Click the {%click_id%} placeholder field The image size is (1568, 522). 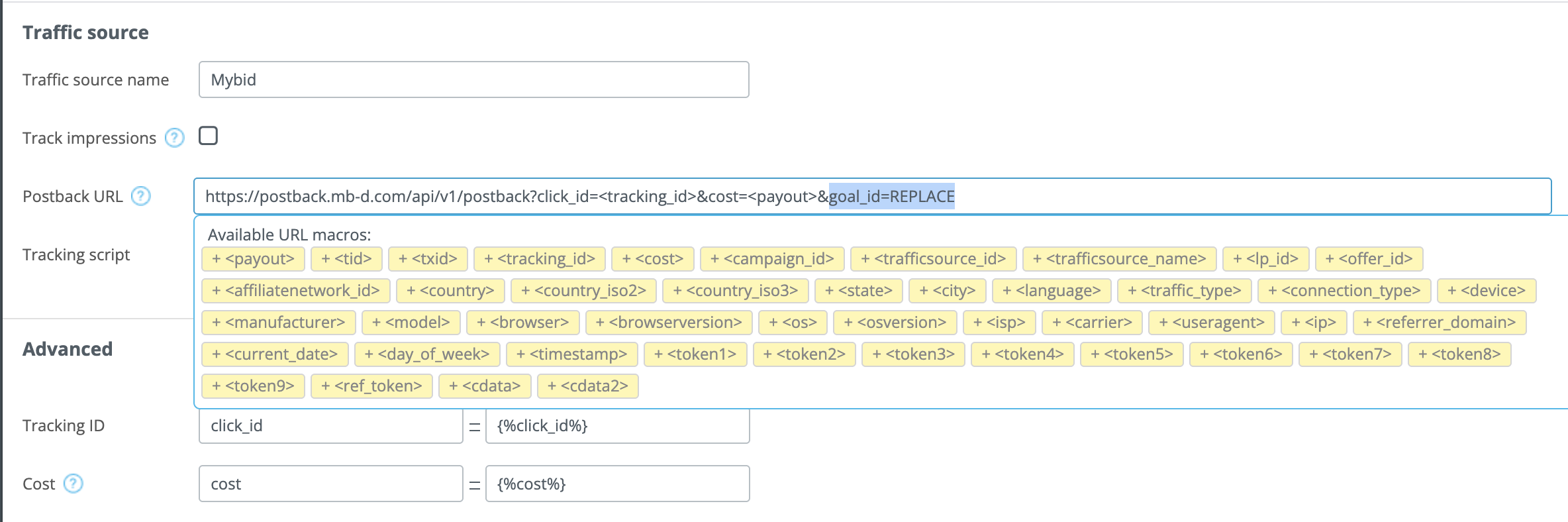tap(617, 426)
